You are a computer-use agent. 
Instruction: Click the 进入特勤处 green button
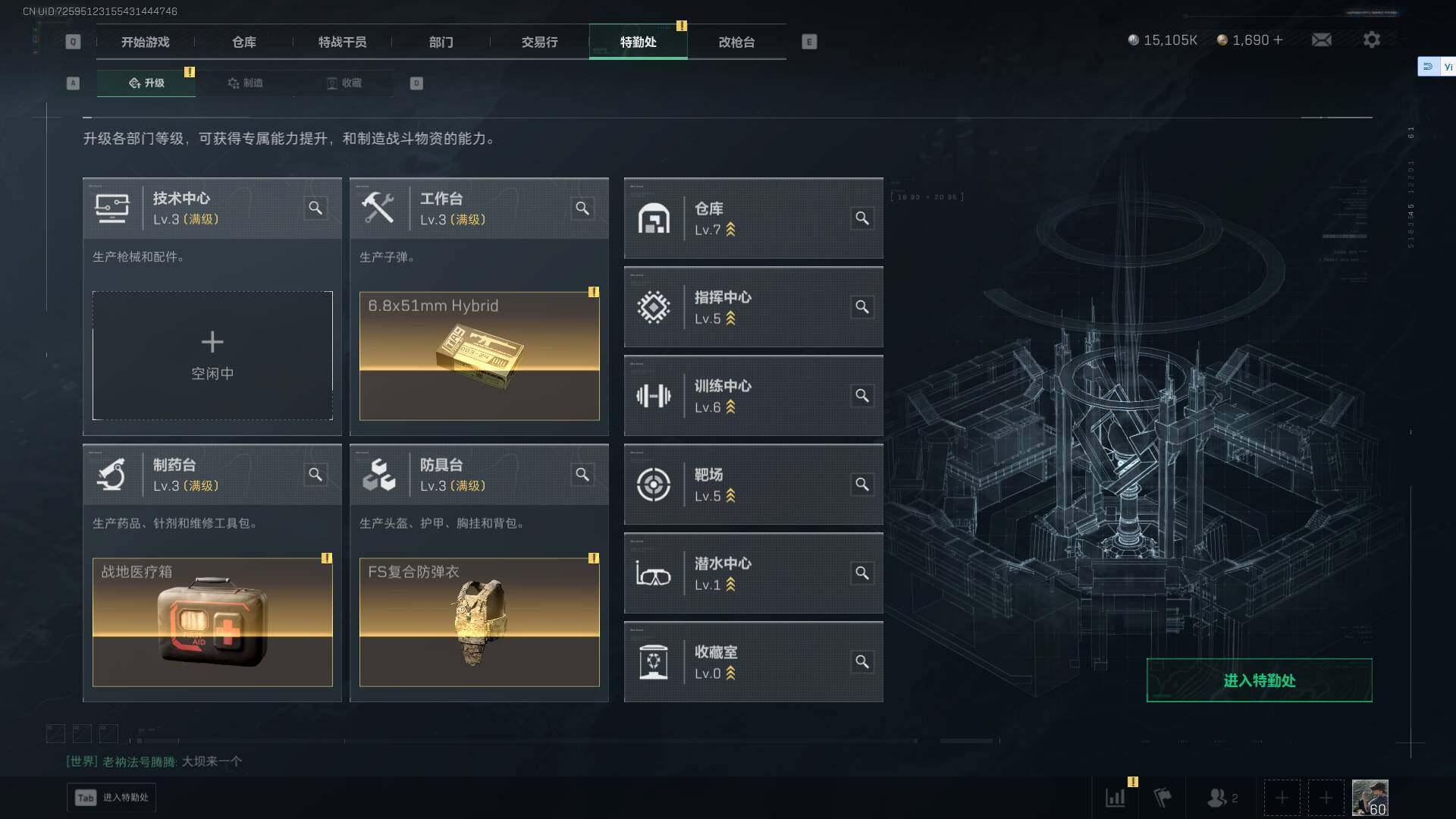pyautogui.click(x=1259, y=680)
